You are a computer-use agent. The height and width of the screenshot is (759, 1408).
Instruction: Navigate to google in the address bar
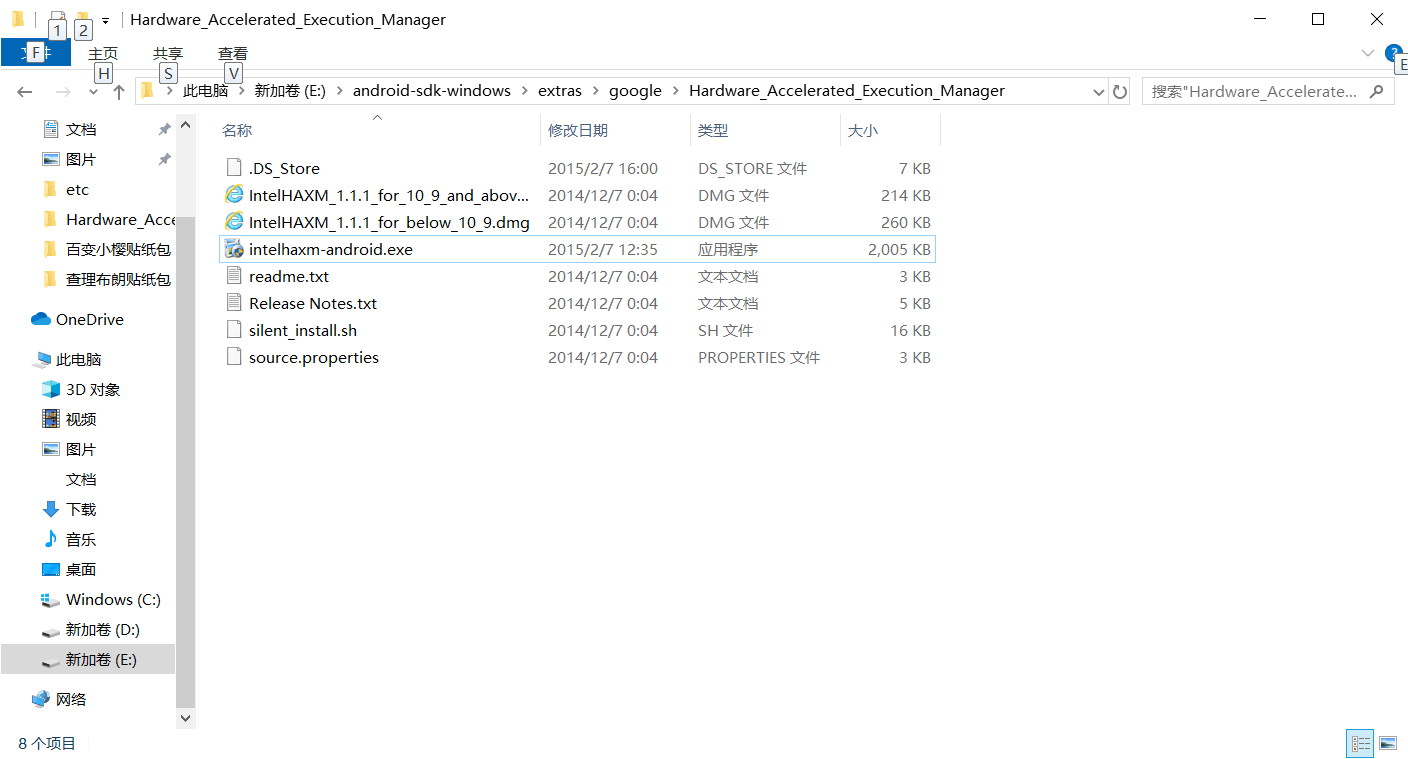635,91
